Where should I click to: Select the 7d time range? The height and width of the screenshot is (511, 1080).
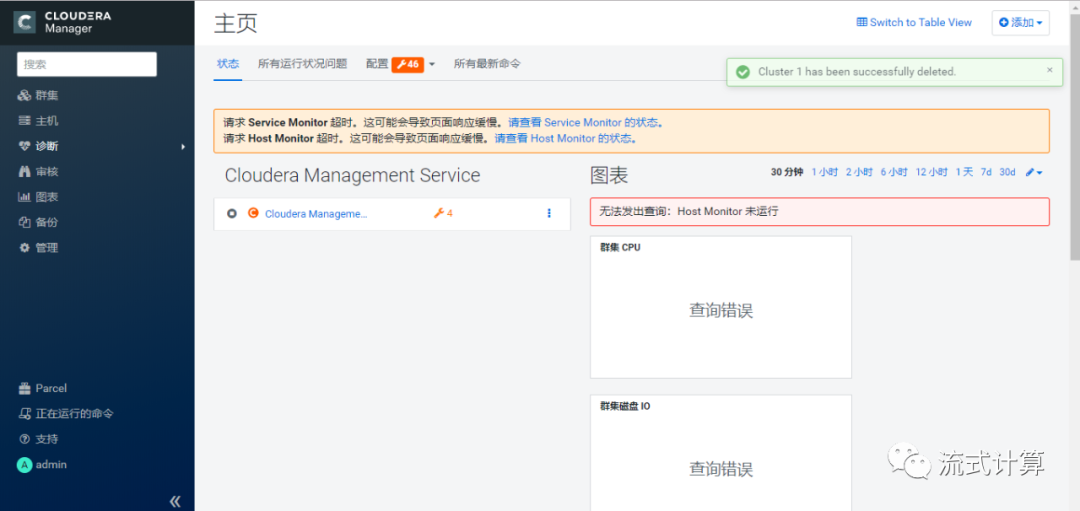click(x=986, y=172)
